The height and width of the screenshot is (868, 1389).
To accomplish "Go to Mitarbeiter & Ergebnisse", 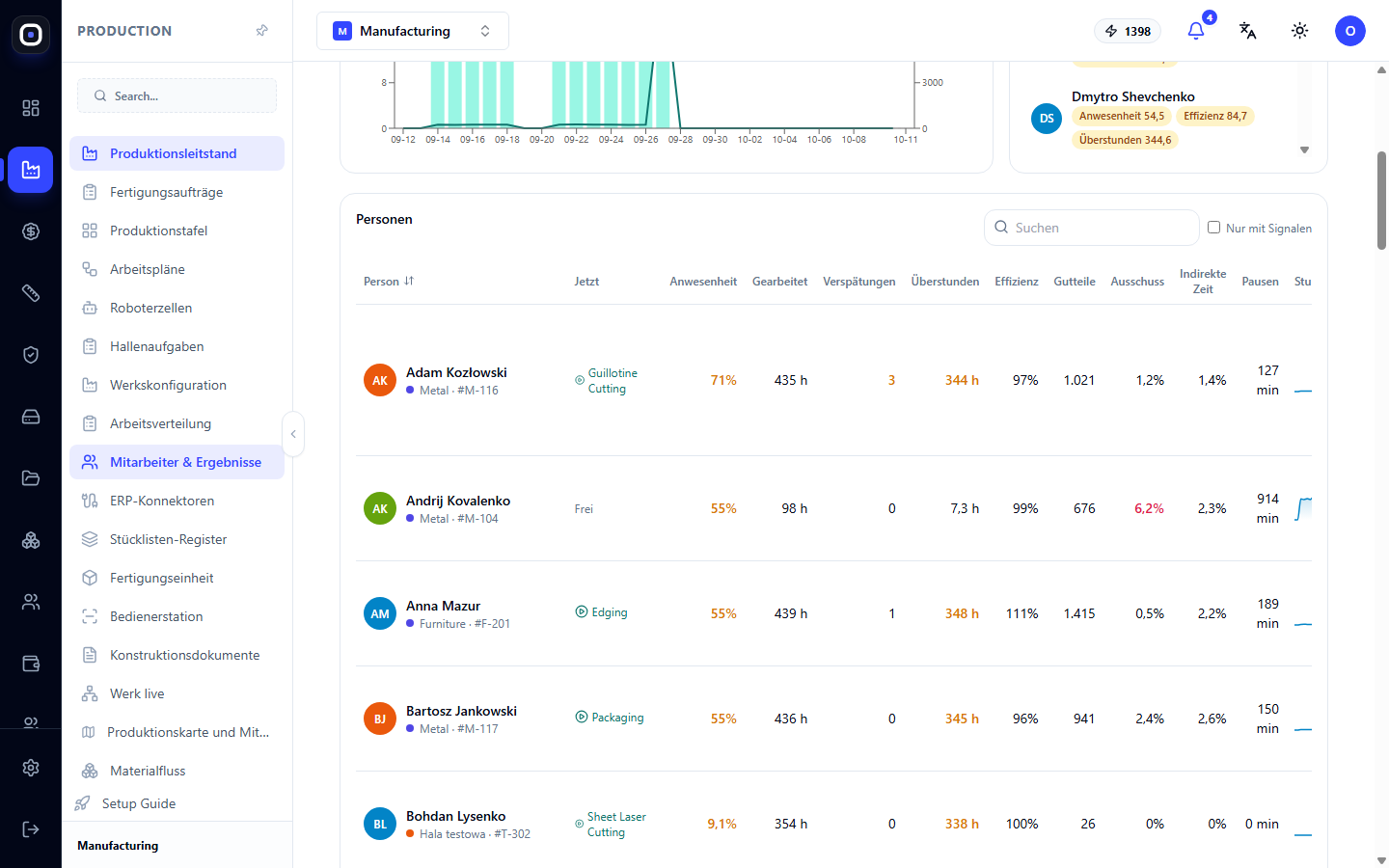I will tap(177, 462).
